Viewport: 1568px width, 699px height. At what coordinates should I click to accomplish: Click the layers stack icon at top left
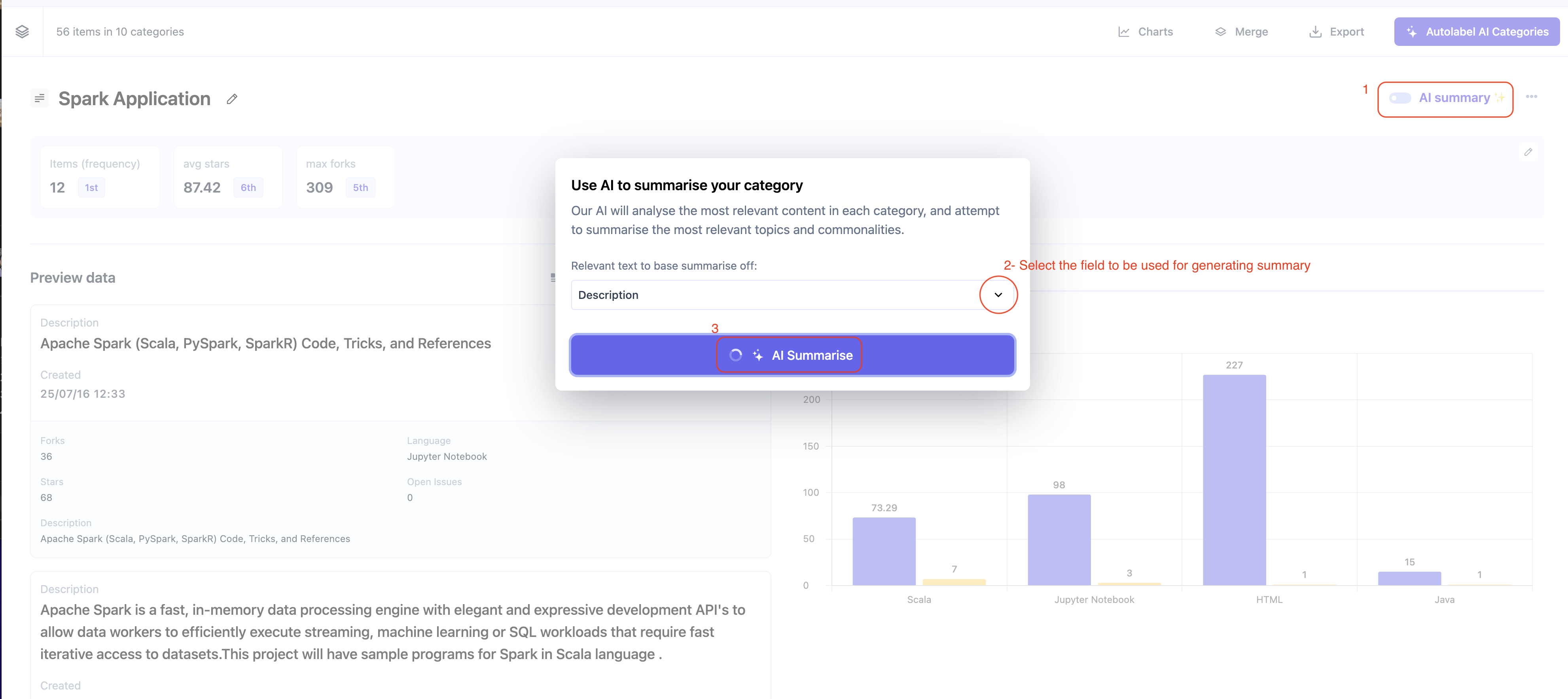[x=23, y=32]
